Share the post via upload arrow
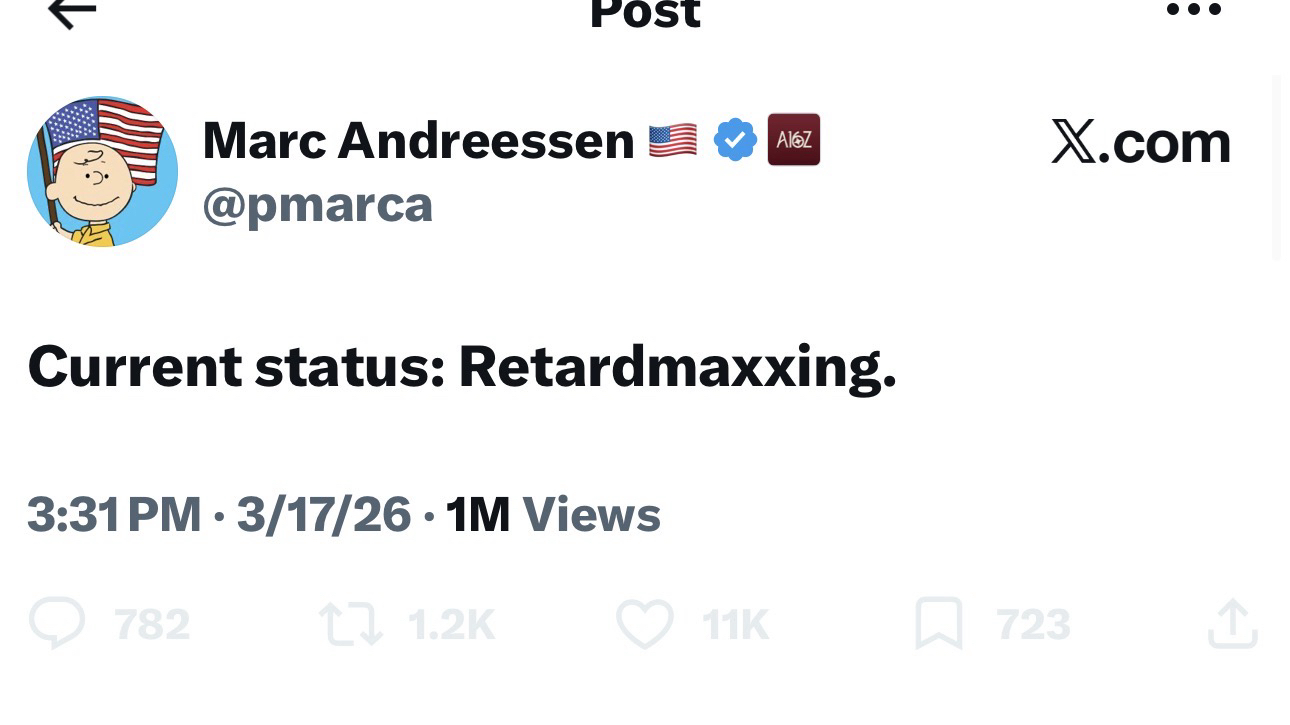 (1232, 623)
